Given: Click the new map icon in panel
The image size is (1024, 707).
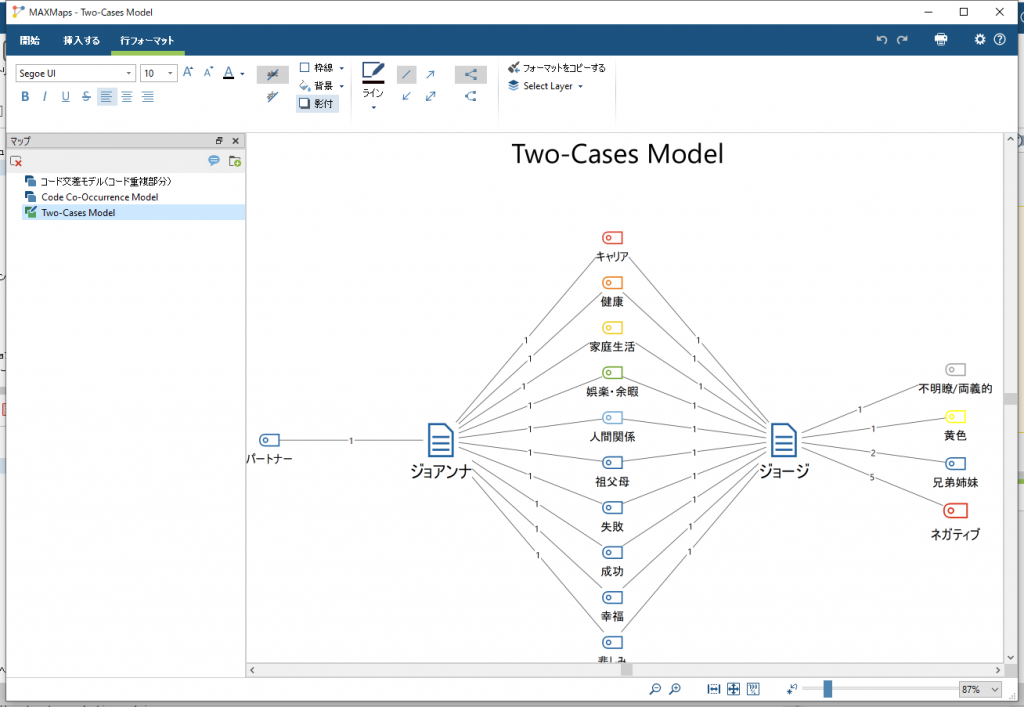Looking at the screenshot, I should (x=235, y=161).
